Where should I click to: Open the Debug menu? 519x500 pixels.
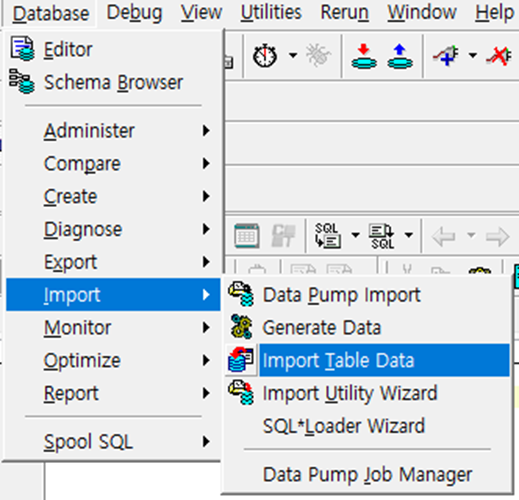tap(134, 13)
